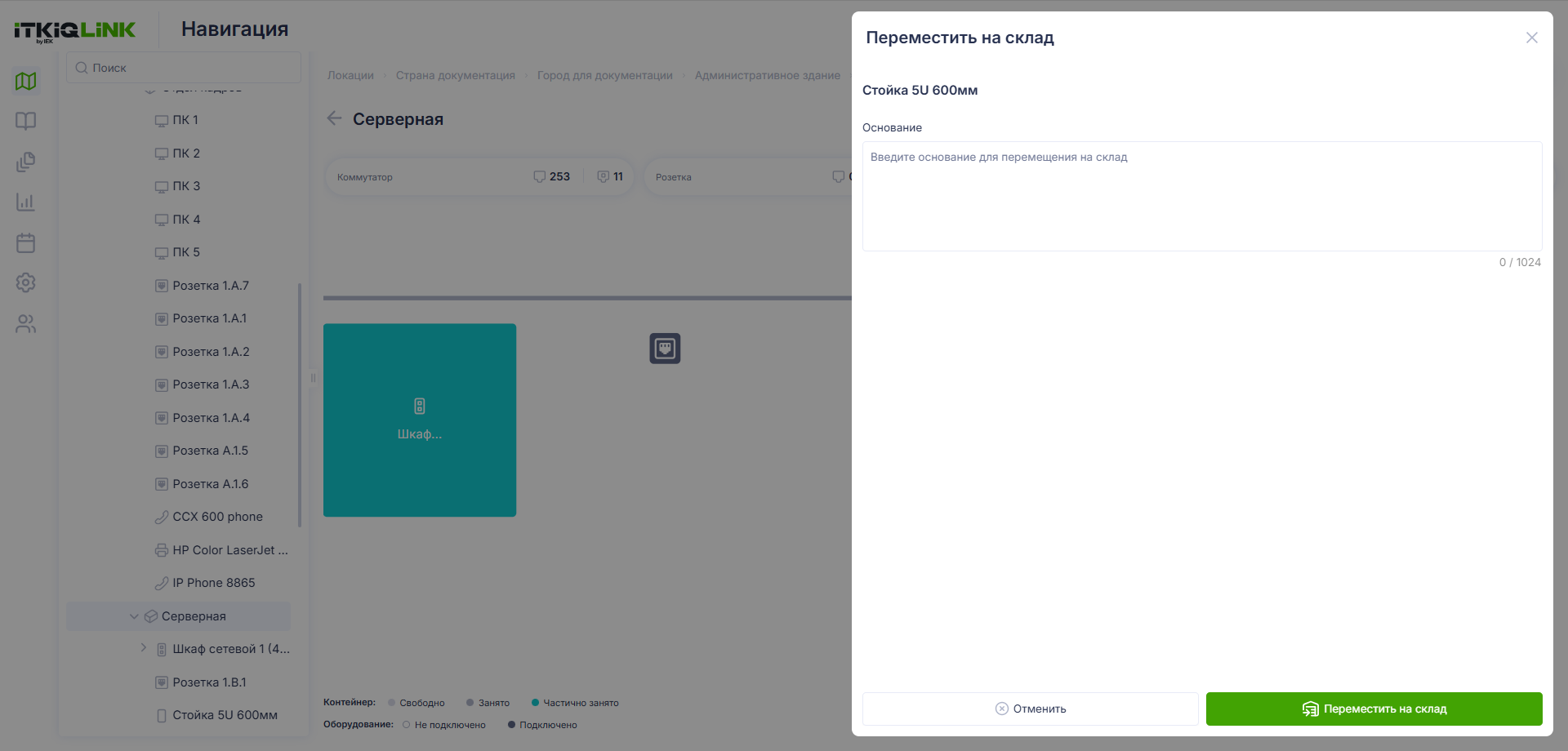Select Розетка 1.А.3 in the tree
This screenshot has height=751, width=1568.
click(211, 384)
